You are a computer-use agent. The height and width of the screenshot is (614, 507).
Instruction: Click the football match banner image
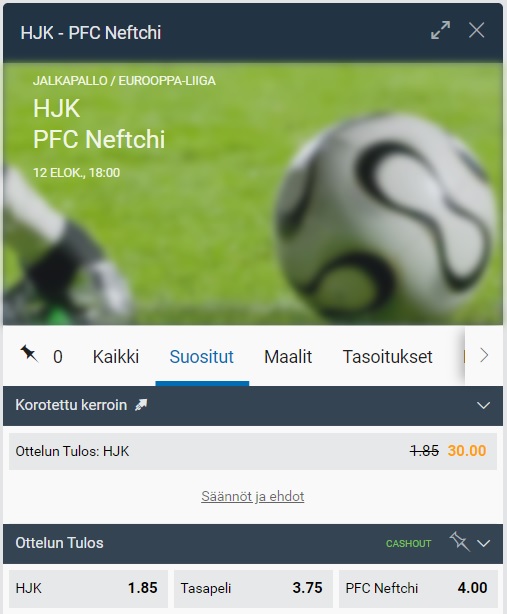(x=253, y=194)
